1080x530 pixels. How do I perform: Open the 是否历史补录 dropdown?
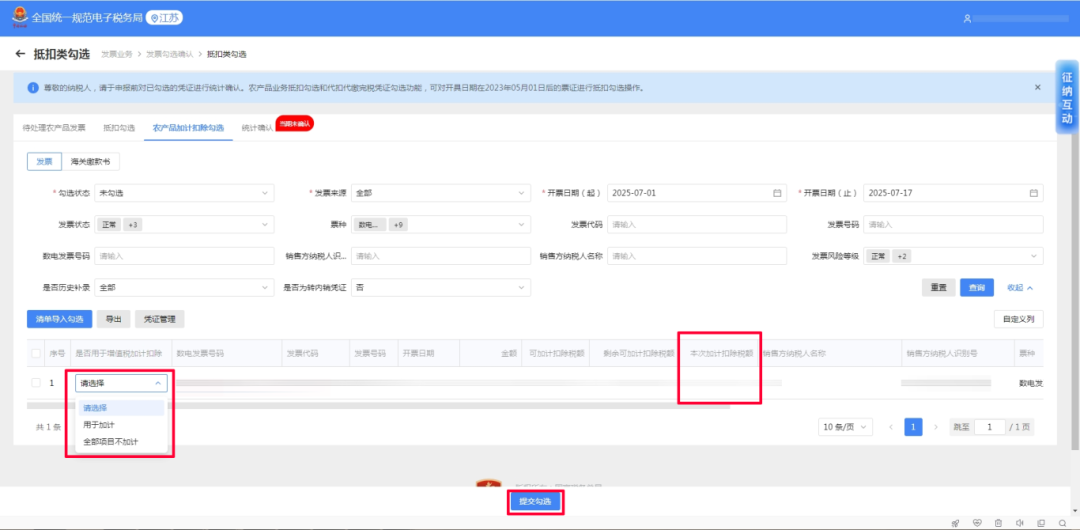point(184,287)
